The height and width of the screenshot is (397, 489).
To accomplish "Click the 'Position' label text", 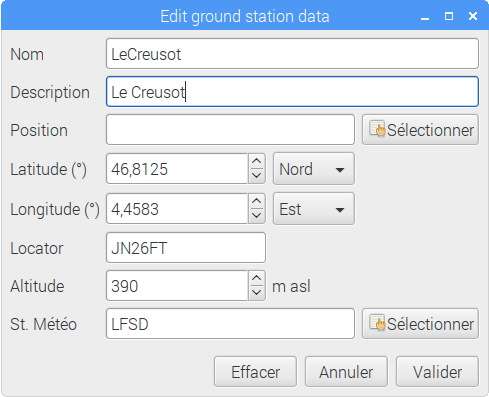I will 39,130.
